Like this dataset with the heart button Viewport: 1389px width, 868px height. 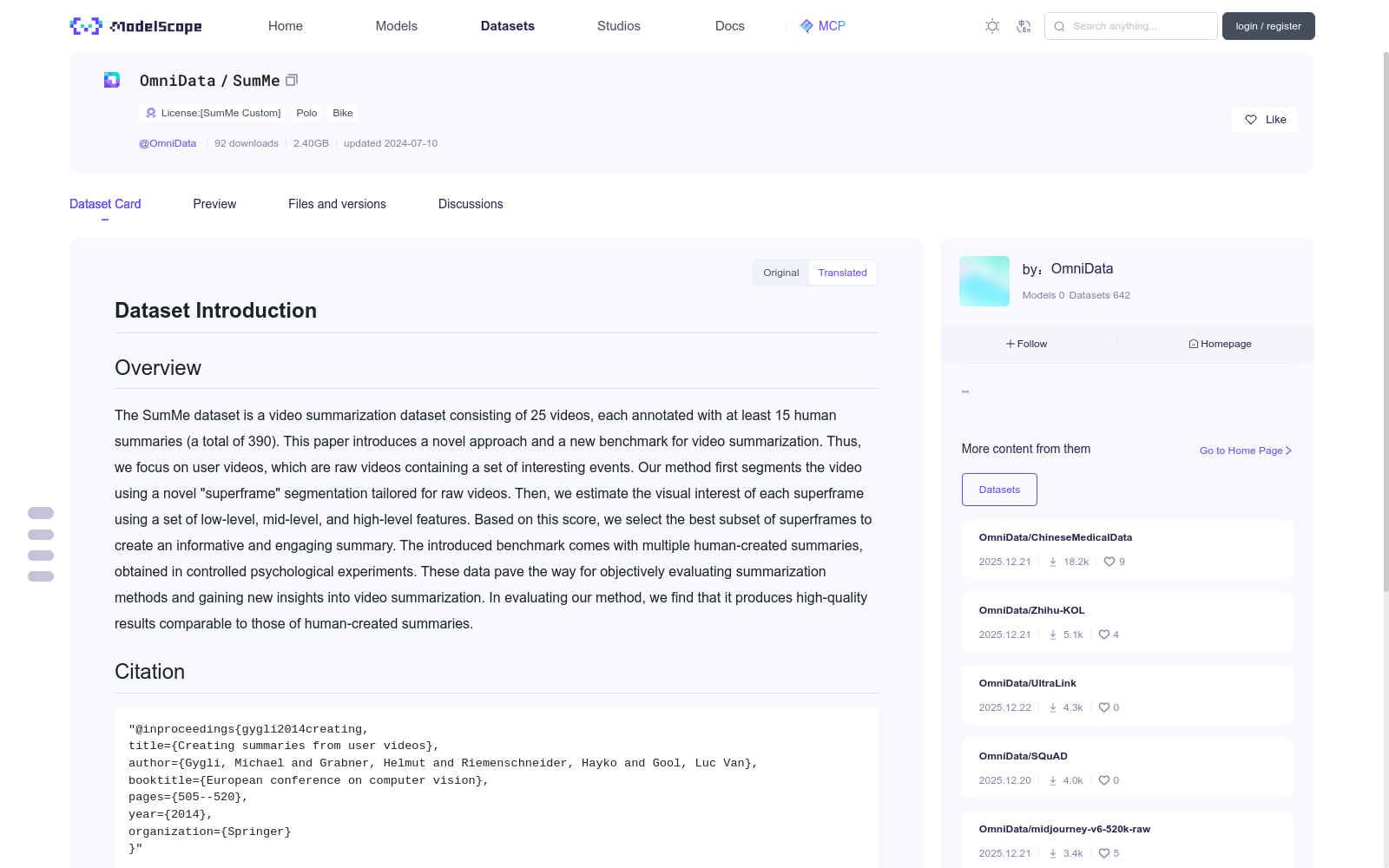(x=1264, y=120)
